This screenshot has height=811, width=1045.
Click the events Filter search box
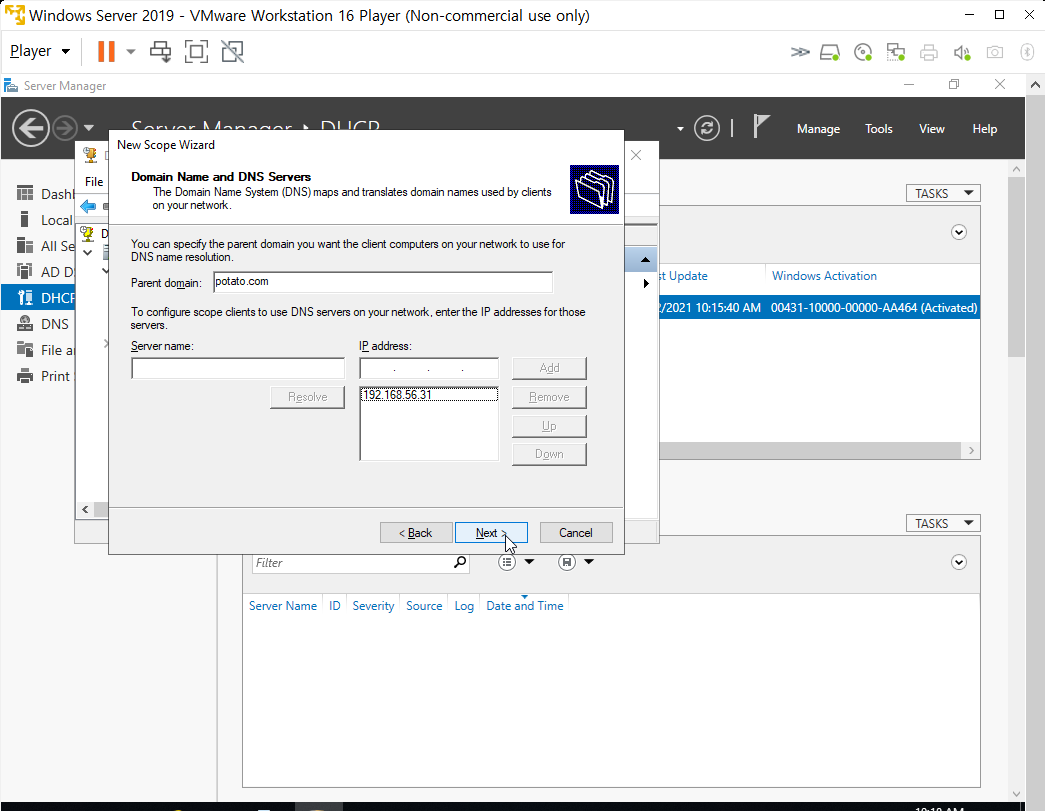coord(352,563)
